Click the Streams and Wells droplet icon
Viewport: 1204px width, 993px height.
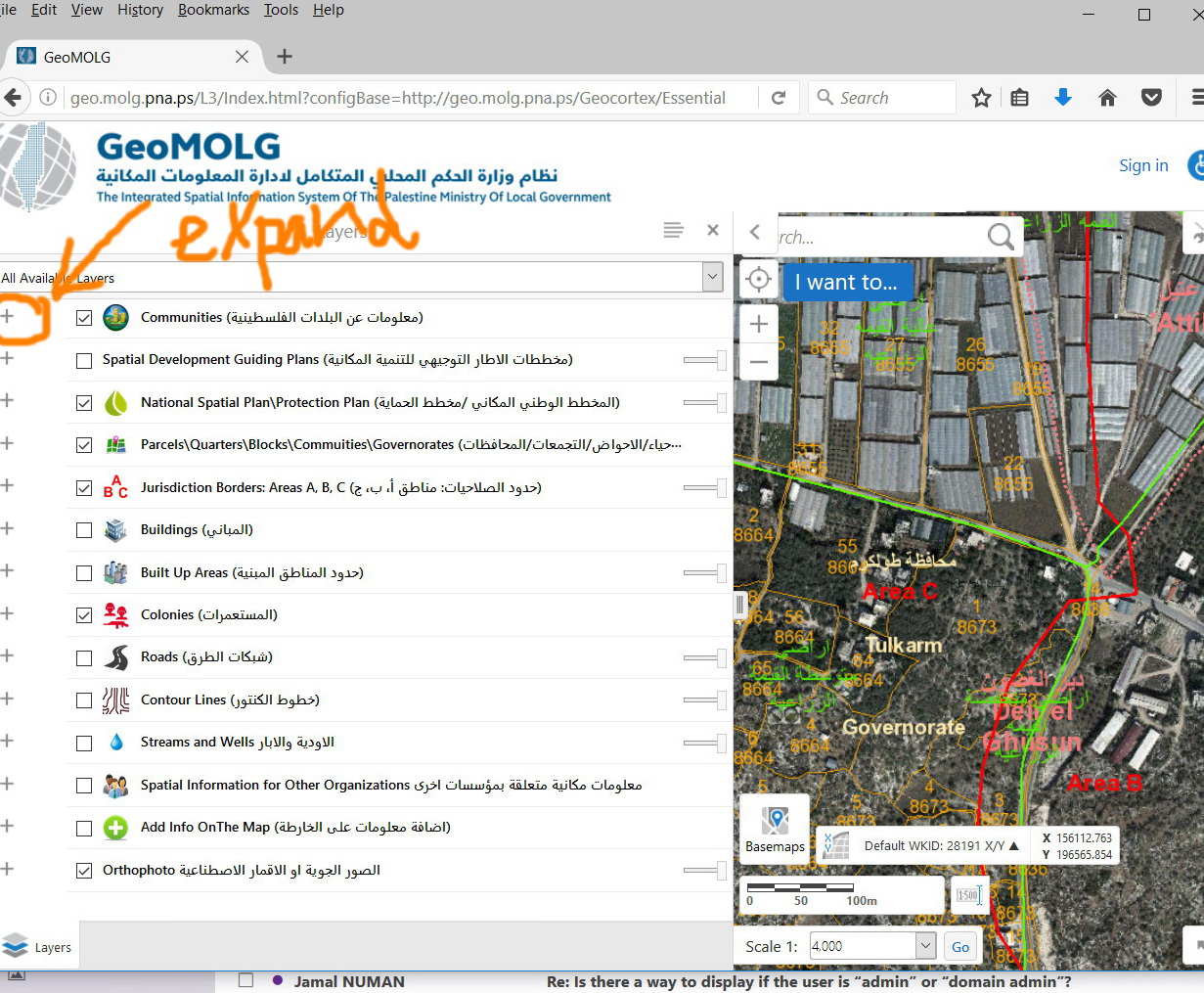pyautogui.click(x=115, y=743)
